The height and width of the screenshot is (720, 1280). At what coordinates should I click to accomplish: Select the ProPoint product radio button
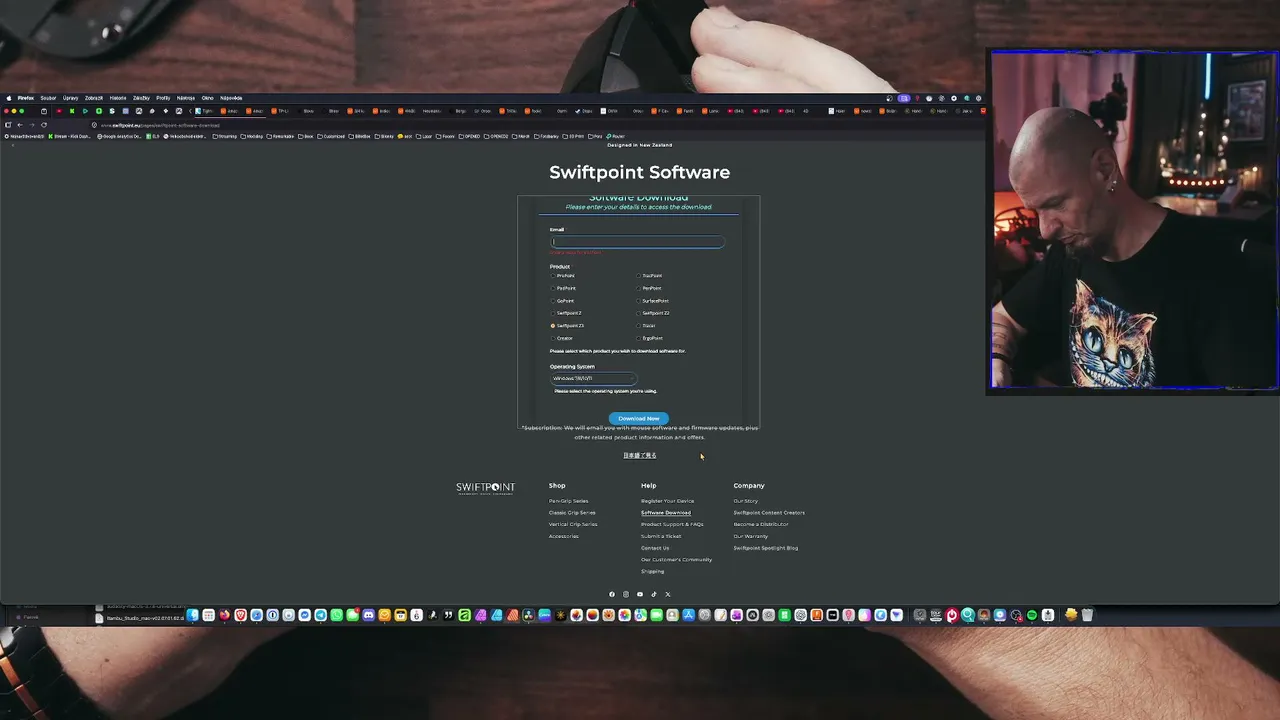[553, 276]
